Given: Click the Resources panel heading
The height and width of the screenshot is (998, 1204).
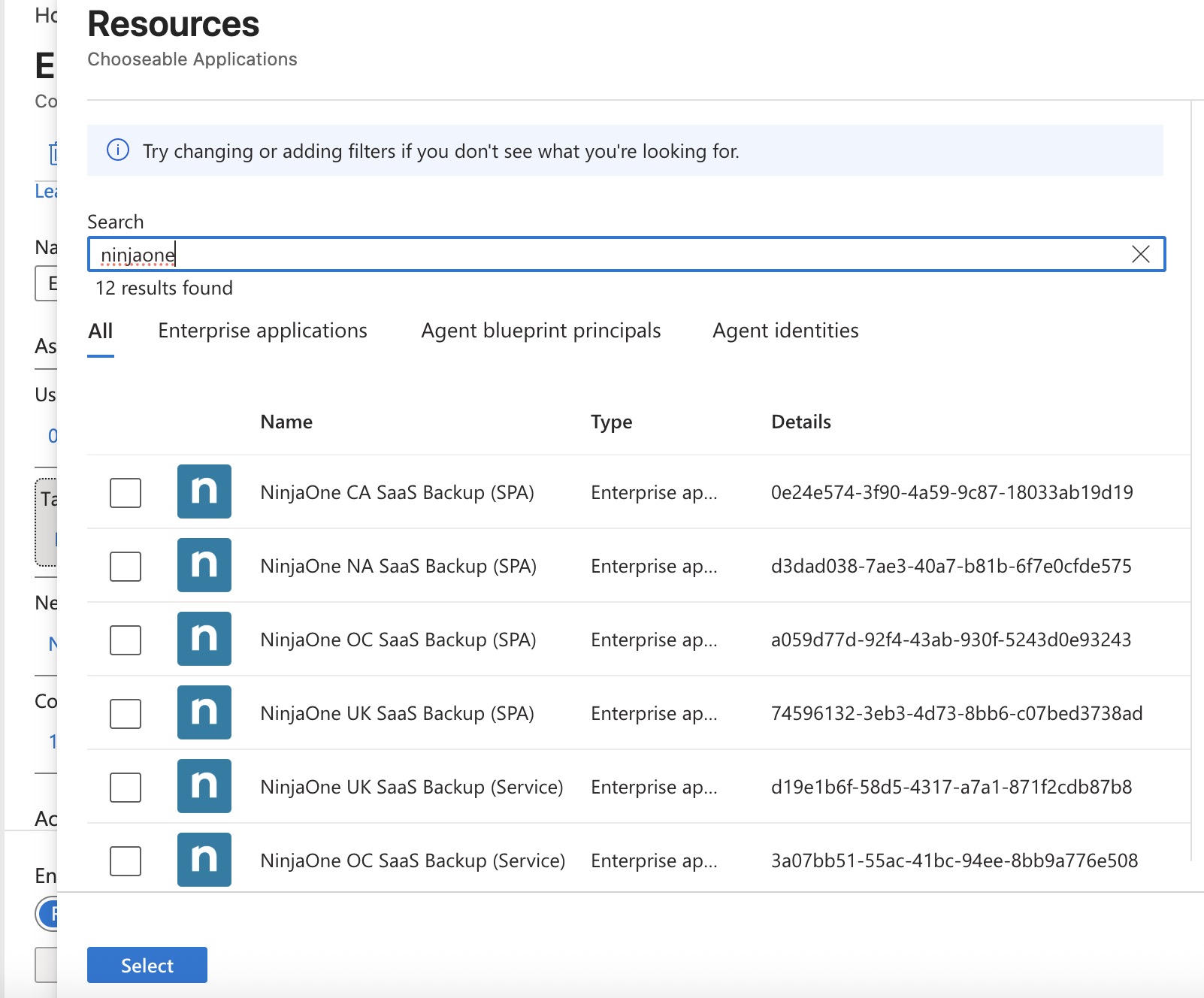Looking at the screenshot, I should pyautogui.click(x=174, y=24).
